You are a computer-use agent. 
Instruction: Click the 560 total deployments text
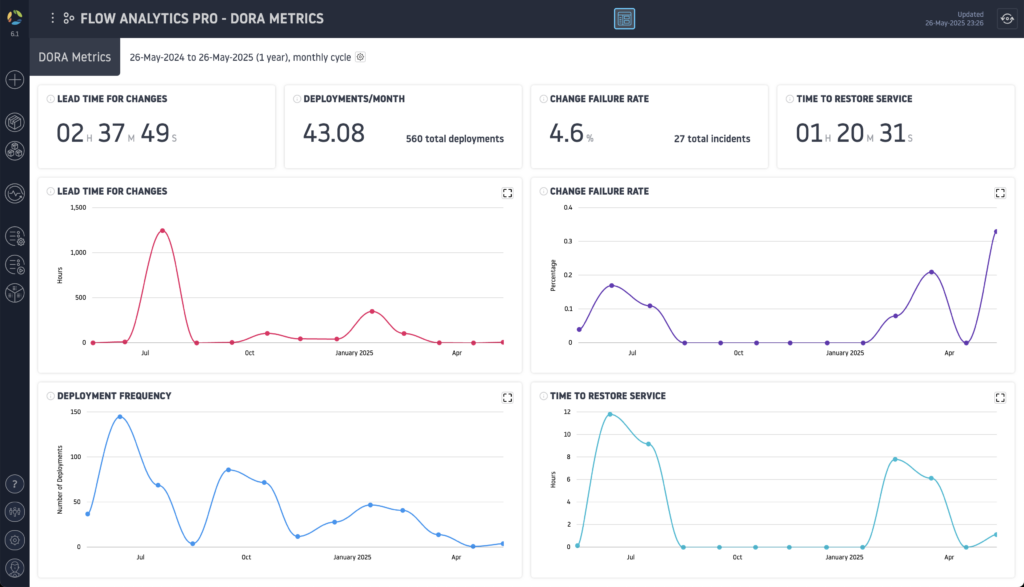(454, 139)
